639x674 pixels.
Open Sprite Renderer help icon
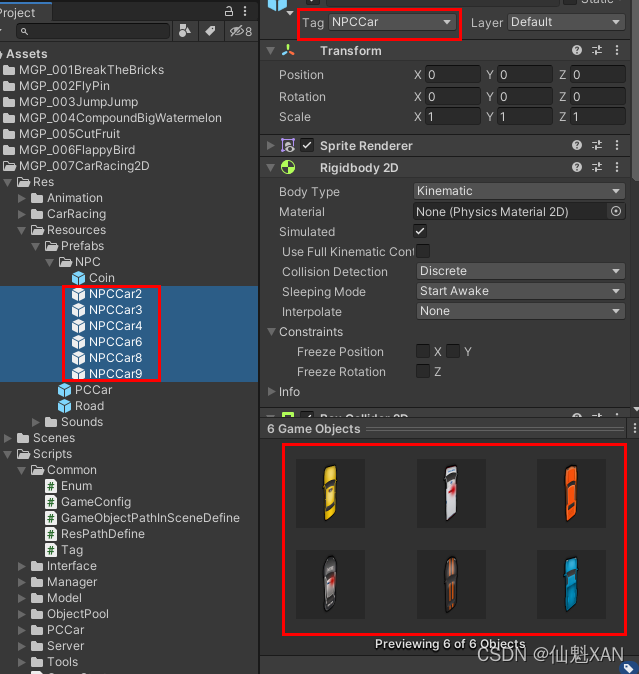[x=577, y=145]
